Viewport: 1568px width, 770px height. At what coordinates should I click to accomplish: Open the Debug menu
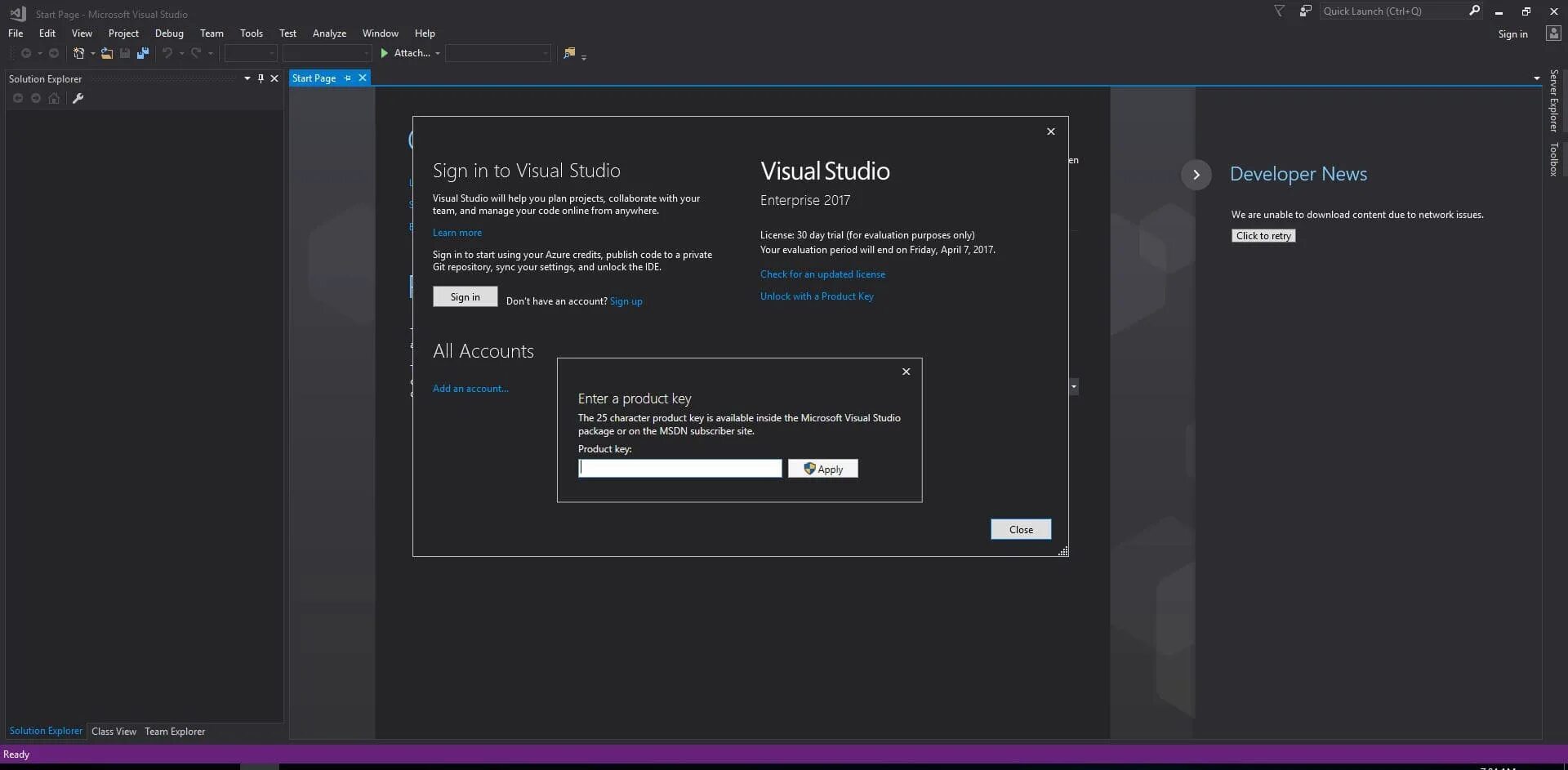tap(169, 33)
